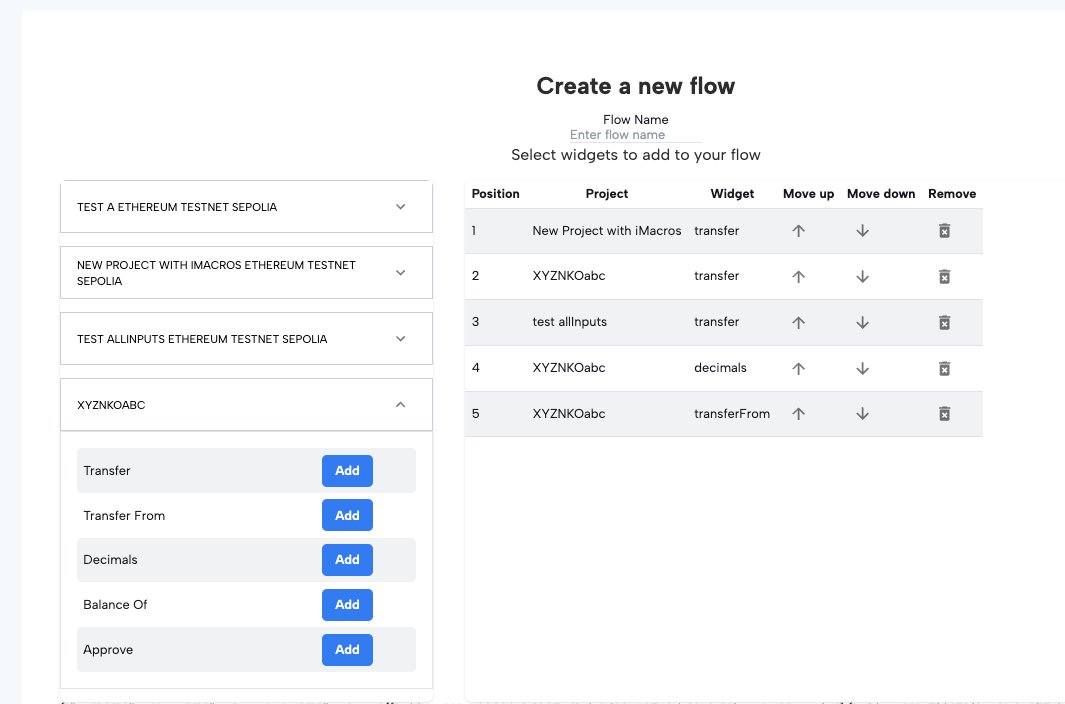Remove the New Project with iMacros row
Screen dimensions: 1065x704
click(x=943, y=231)
